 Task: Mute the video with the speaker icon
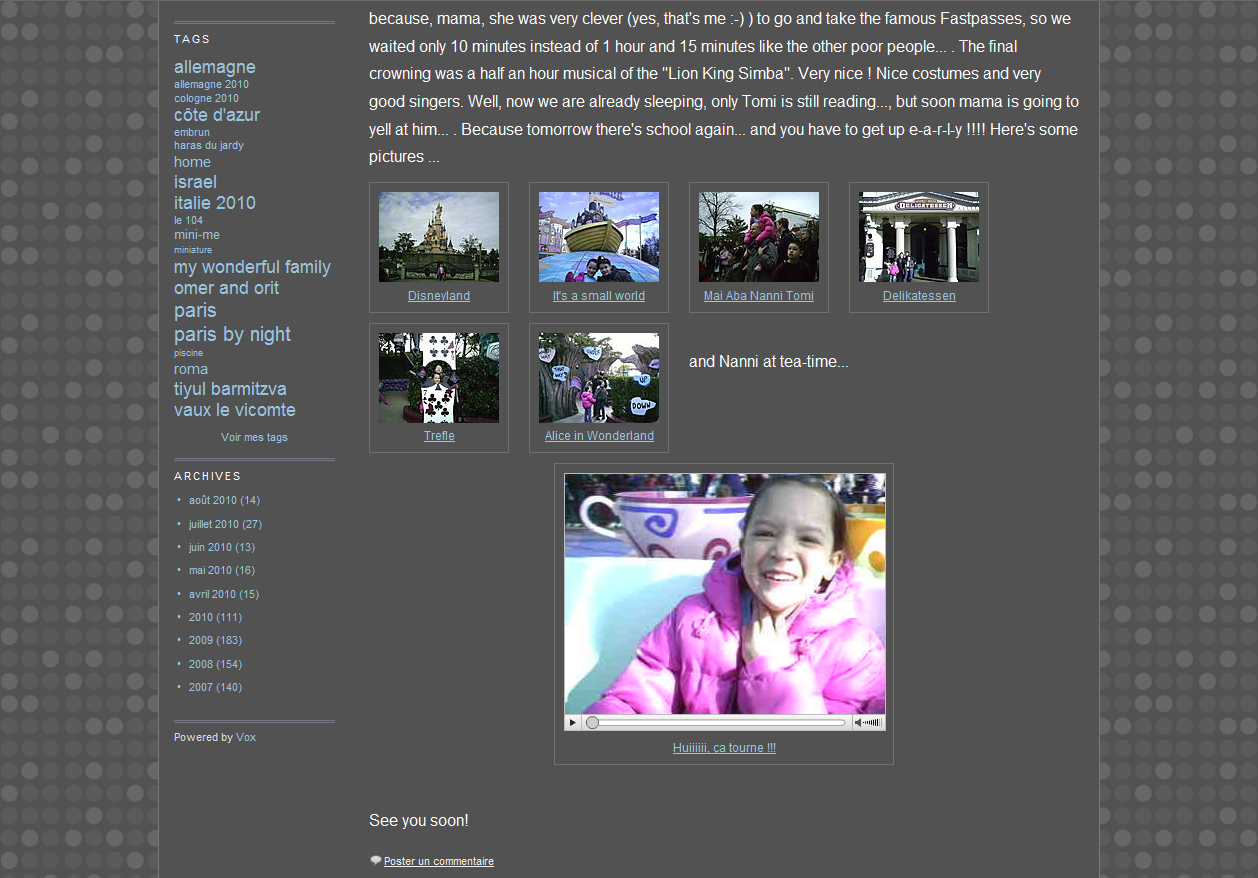point(860,722)
